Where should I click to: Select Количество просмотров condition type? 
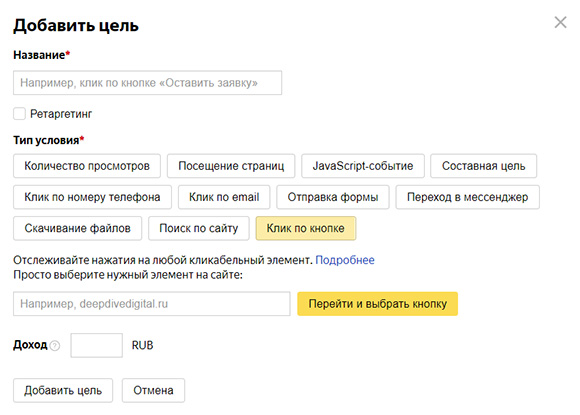pos(87,166)
